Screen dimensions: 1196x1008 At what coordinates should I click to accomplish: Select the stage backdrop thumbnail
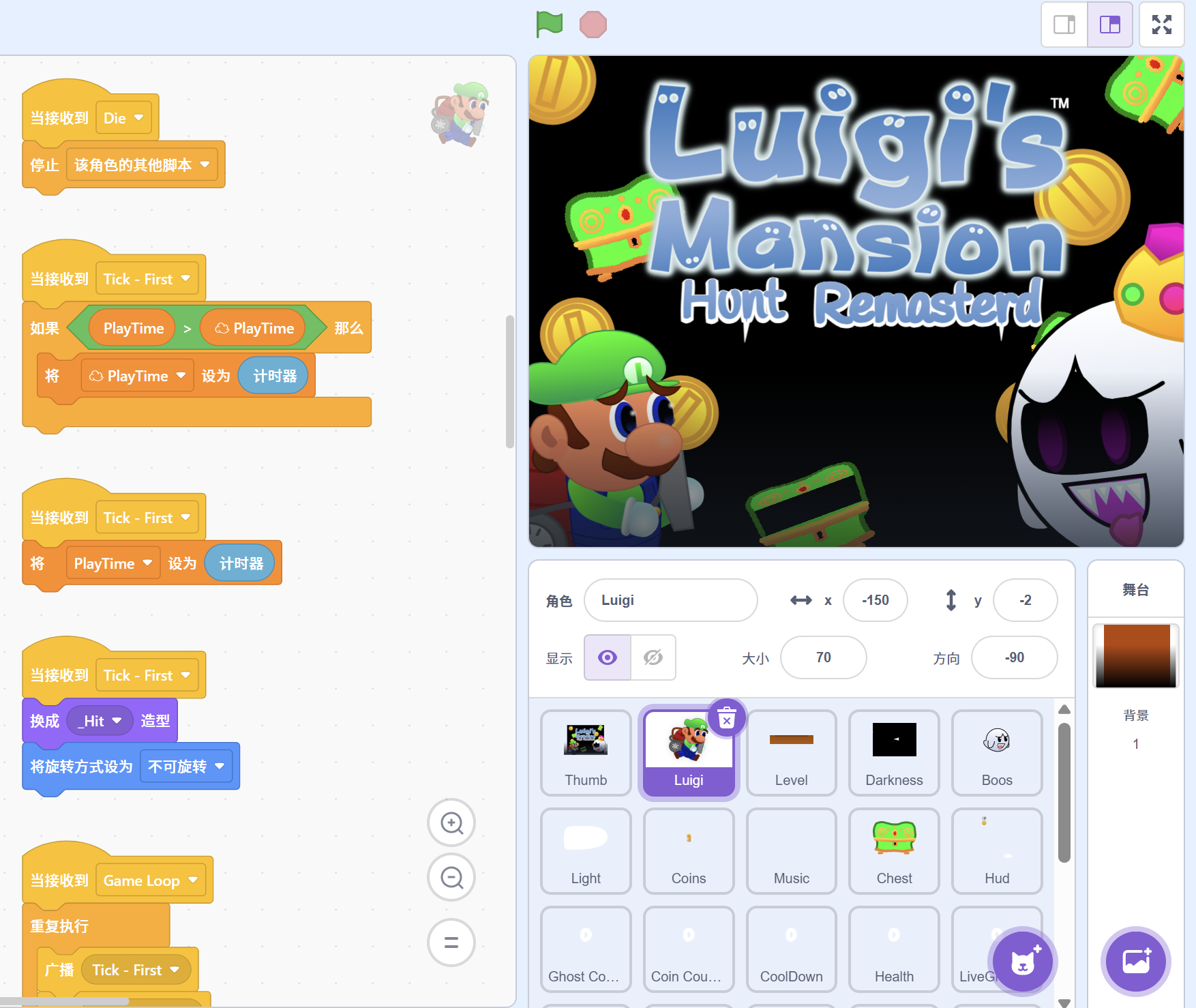coord(1136,655)
